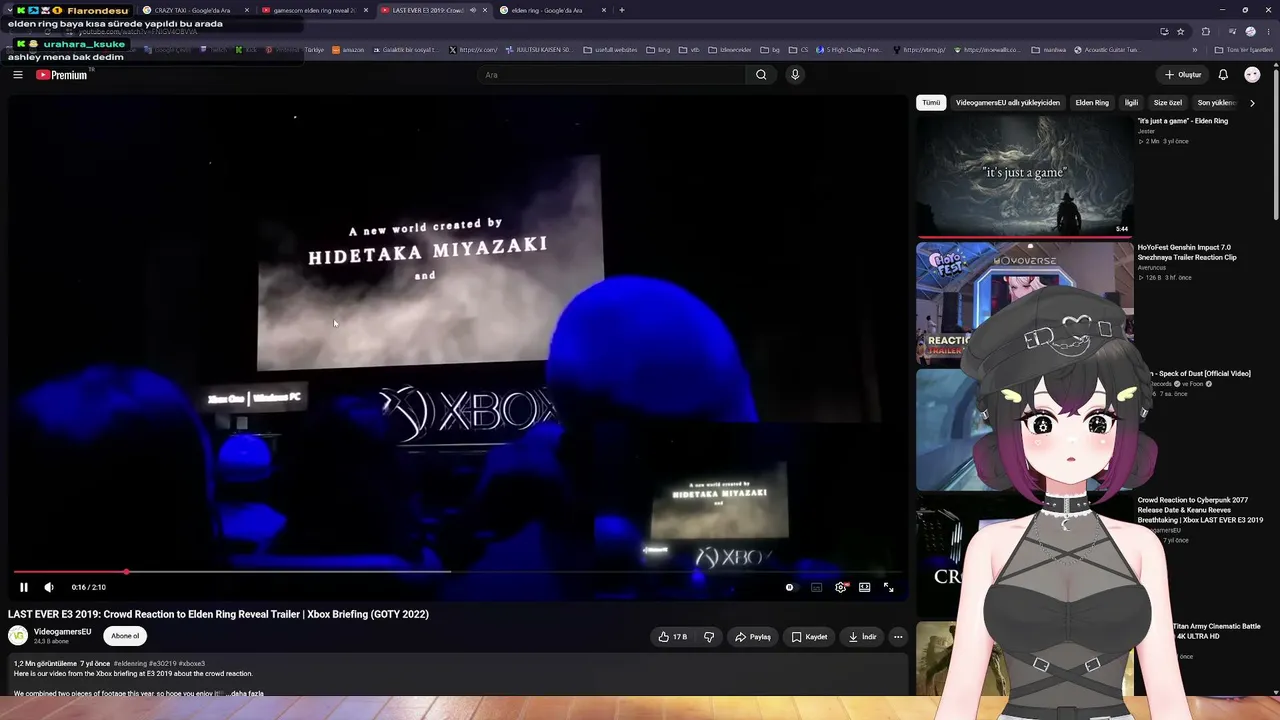
Task: Open the Oluştur create menu
Action: 1183,75
